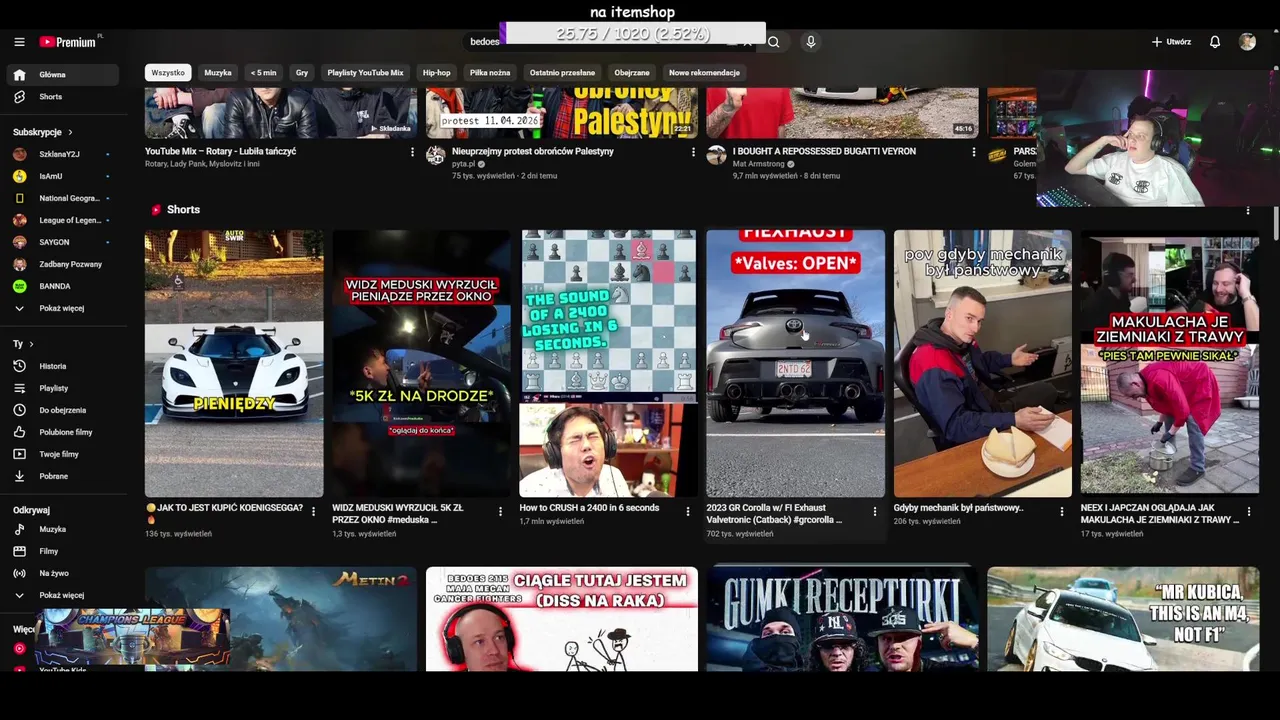Screen dimensions: 1280x720
Task: Click the search magnifier button
Action: tap(773, 42)
